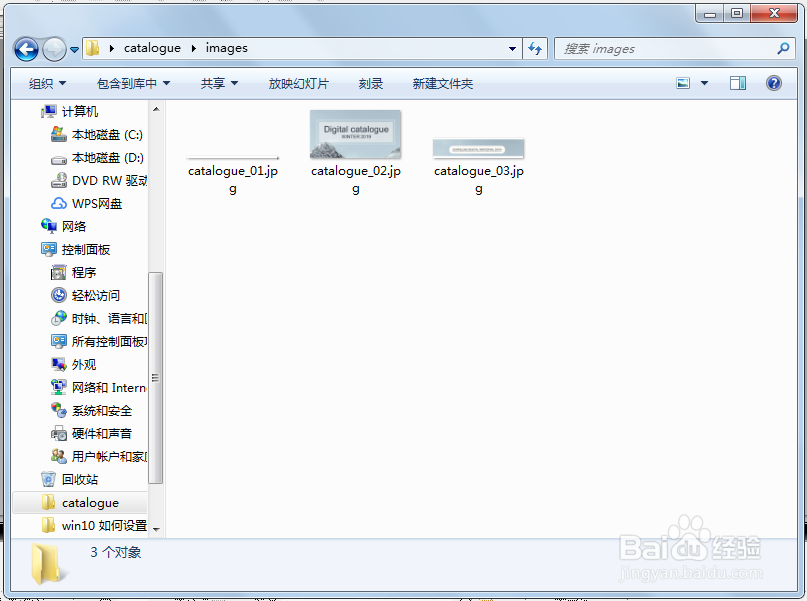Open the view options dropdown arrow
Viewport: 807px width, 601px height.
tap(705, 83)
